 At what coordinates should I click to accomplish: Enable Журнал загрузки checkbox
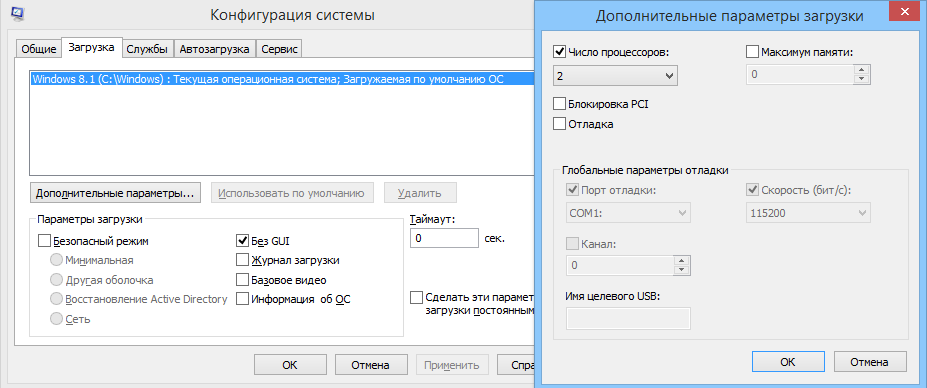point(242,260)
